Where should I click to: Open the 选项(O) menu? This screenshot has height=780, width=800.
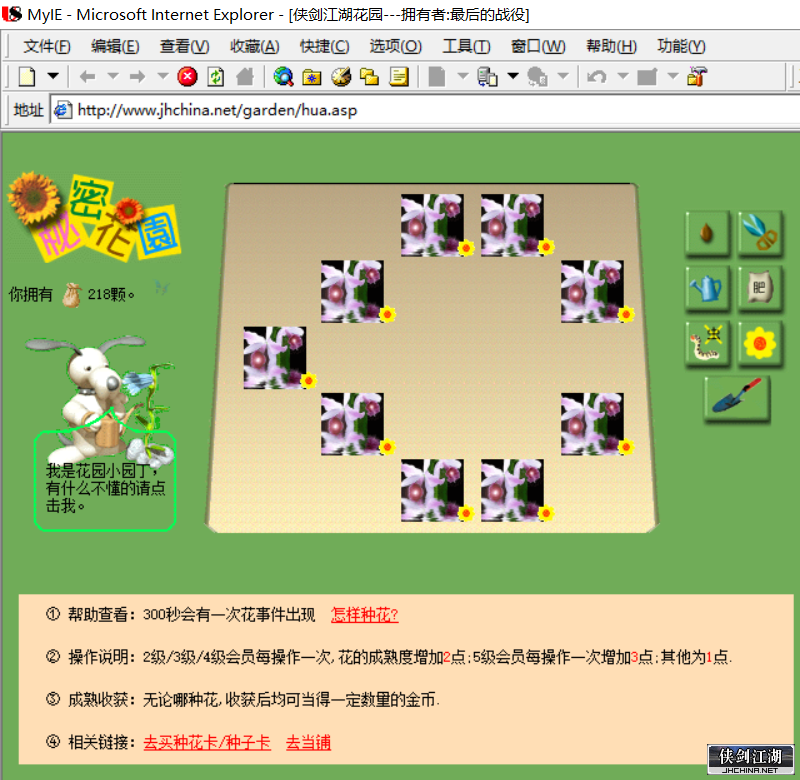395,46
